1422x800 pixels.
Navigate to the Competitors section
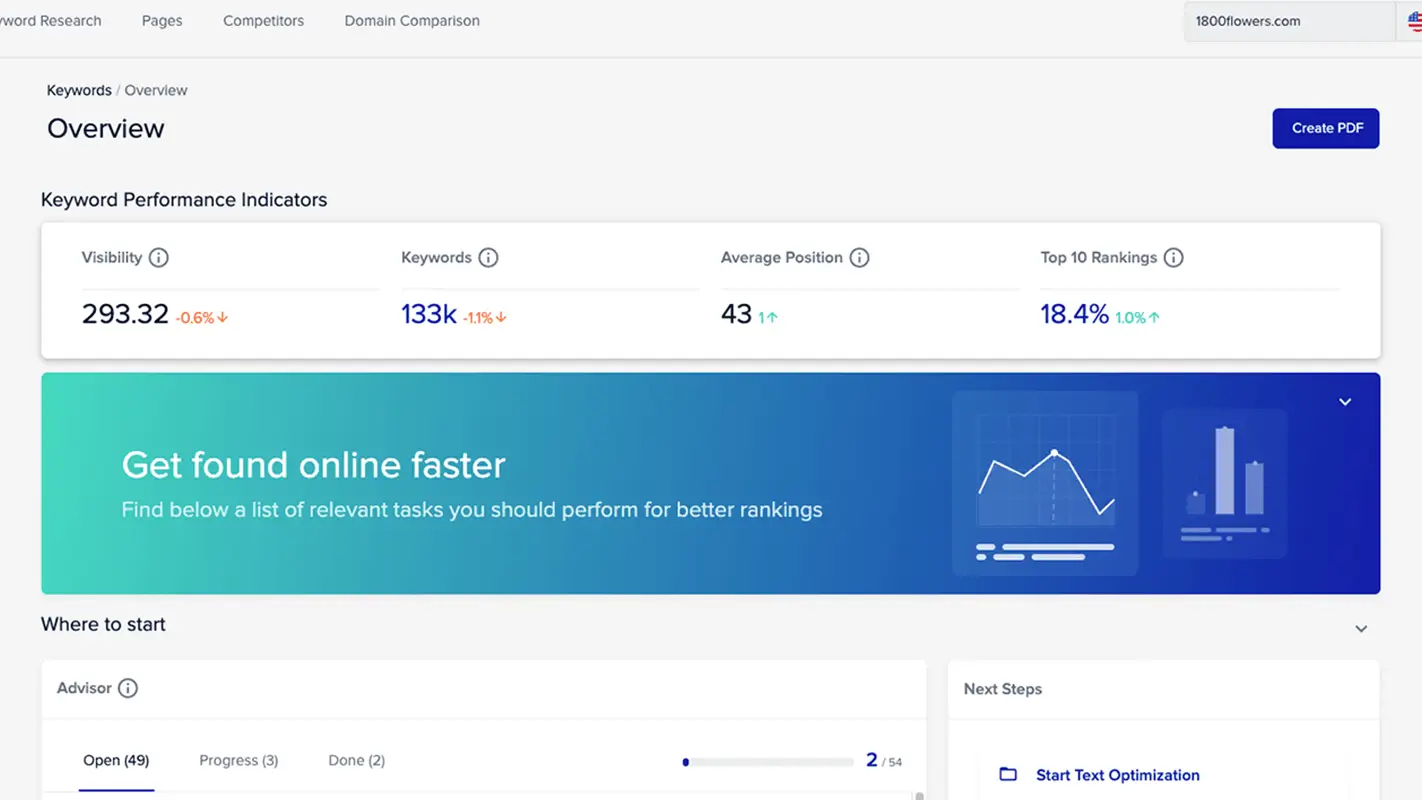[x=263, y=20]
